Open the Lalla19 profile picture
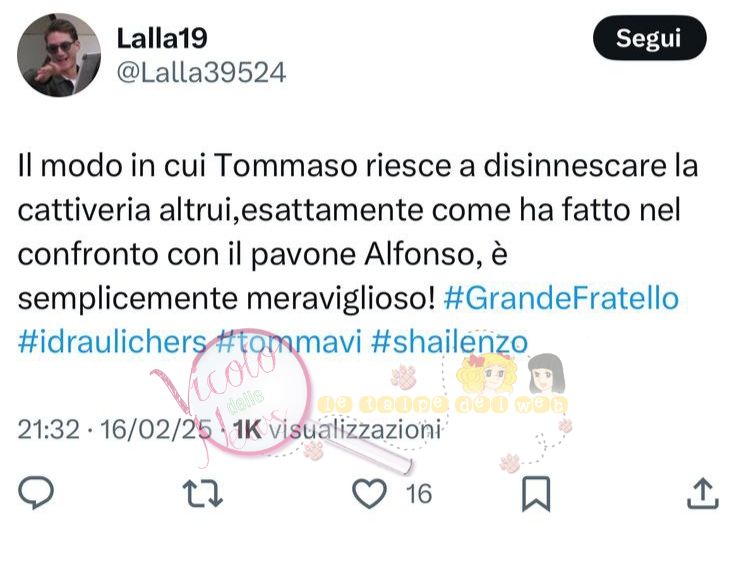Image resolution: width=739 pixels, height=565 pixels. pos(59,55)
